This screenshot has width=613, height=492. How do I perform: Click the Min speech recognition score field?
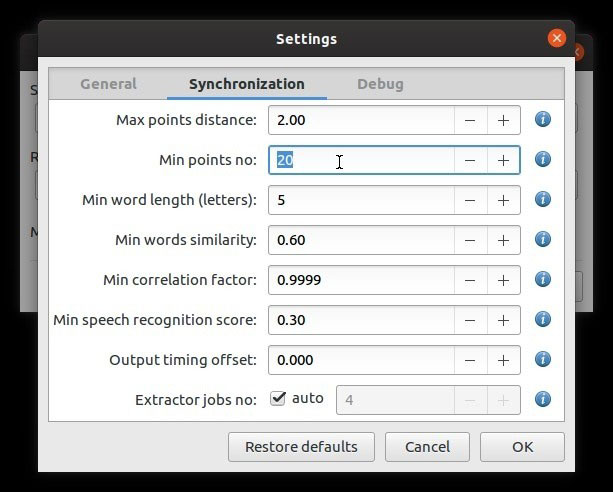(361, 320)
